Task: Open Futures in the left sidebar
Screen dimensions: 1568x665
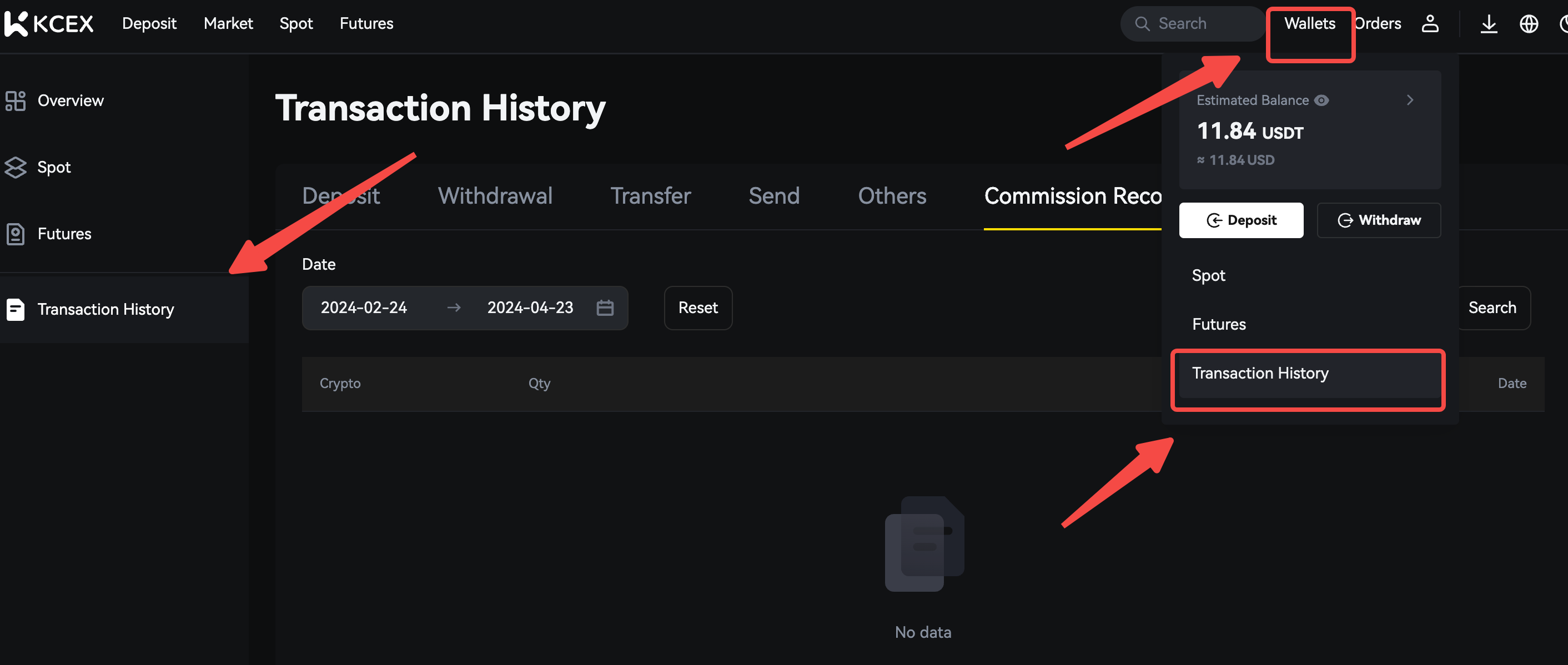Action: (x=64, y=234)
